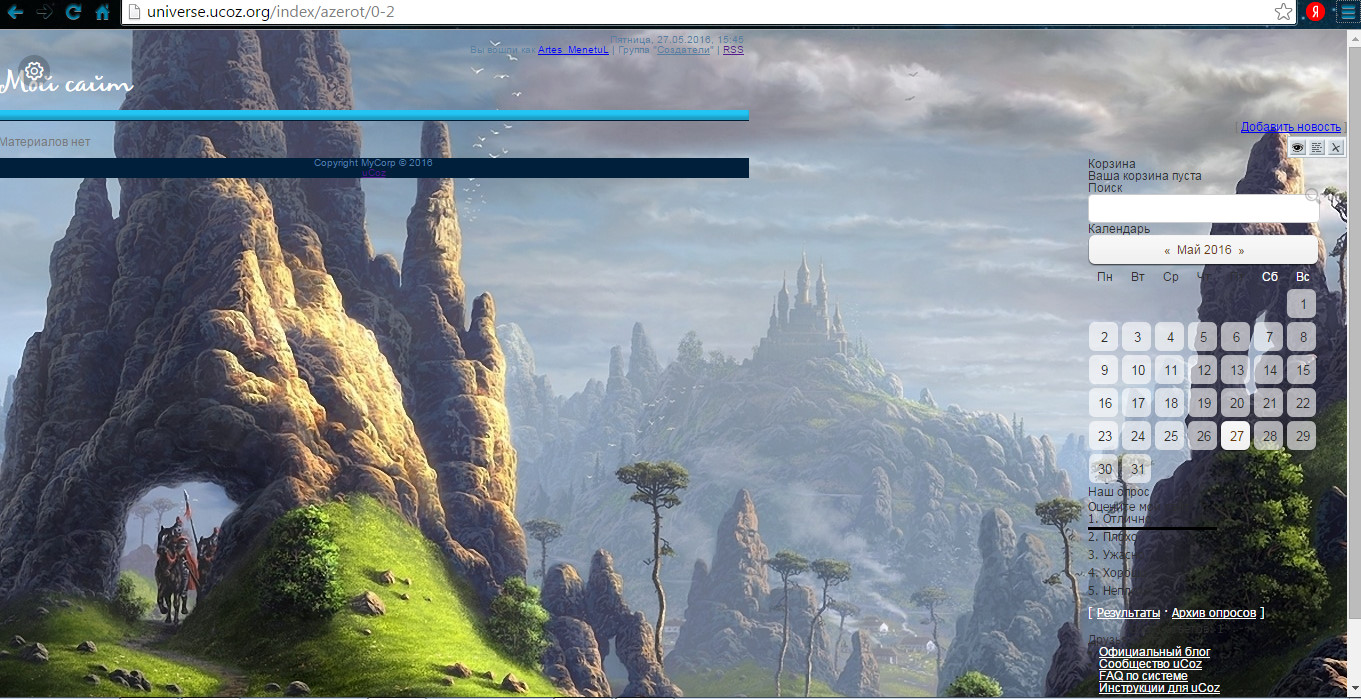View poll results via Результаты link
The height and width of the screenshot is (699, 1361).
[x=1128, y=612]
